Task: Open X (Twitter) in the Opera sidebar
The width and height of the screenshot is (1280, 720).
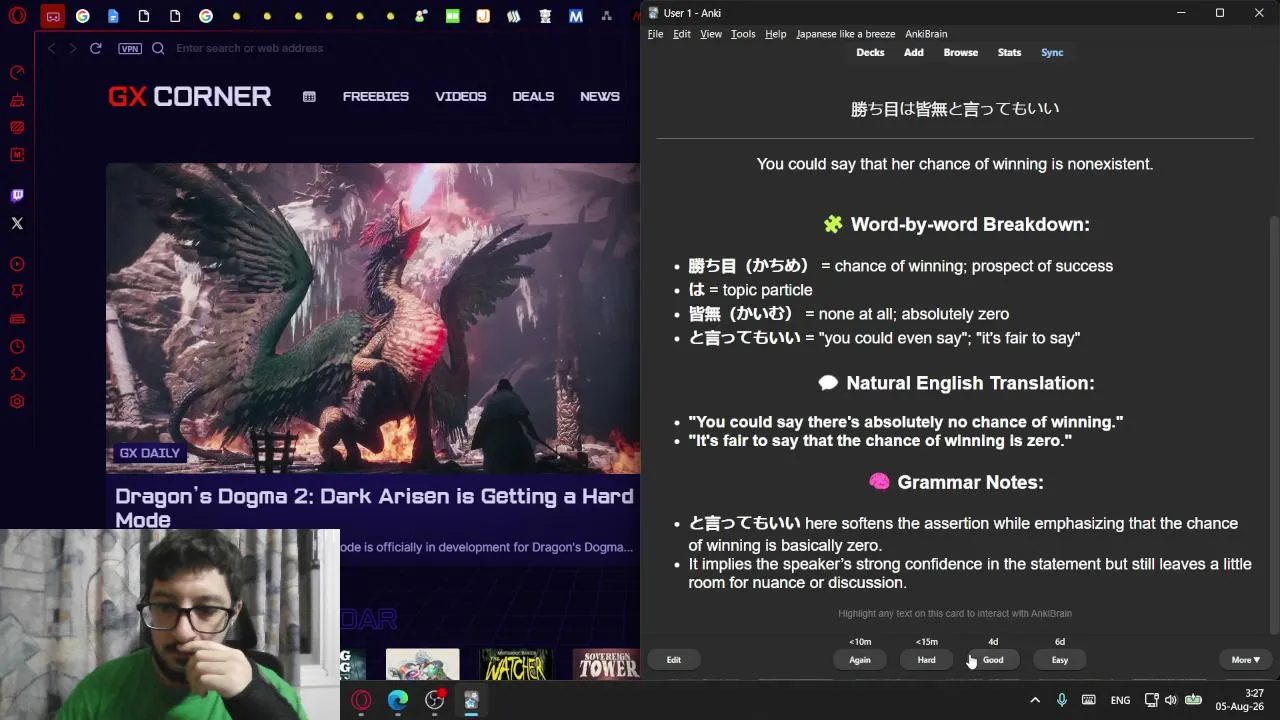Action: 17,223
